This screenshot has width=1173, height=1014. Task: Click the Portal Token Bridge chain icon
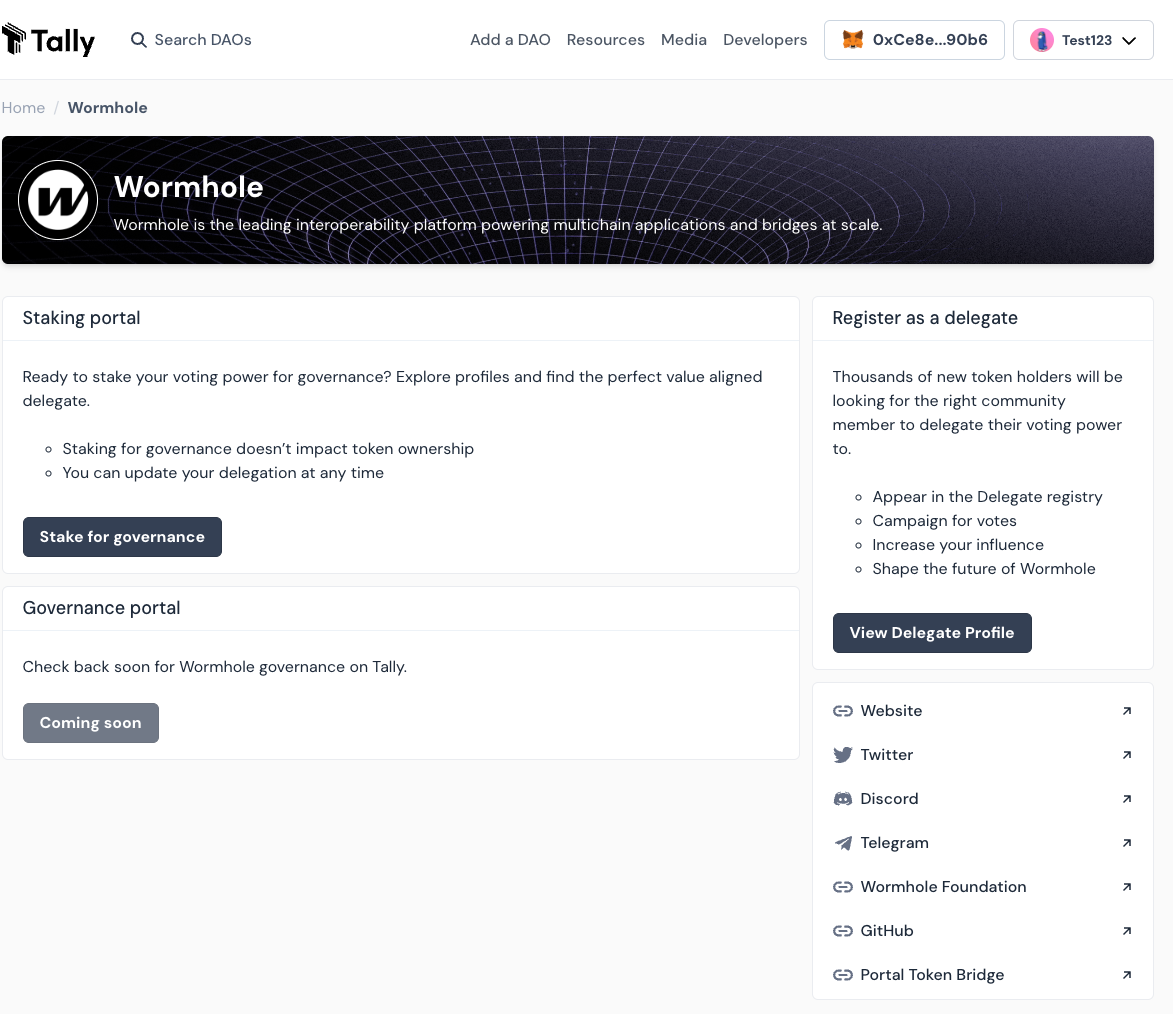point(843,975)
